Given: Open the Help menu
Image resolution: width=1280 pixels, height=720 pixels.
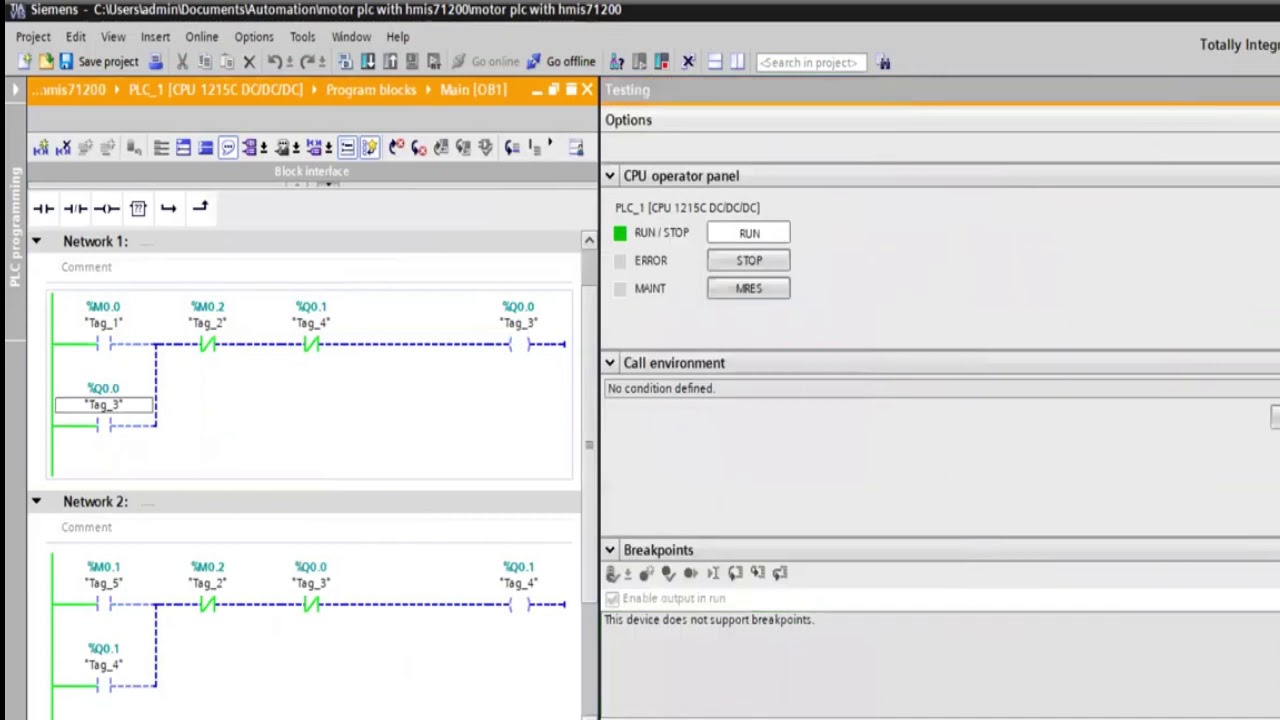Looking at the screenshot, I should [x=397, y=37].
